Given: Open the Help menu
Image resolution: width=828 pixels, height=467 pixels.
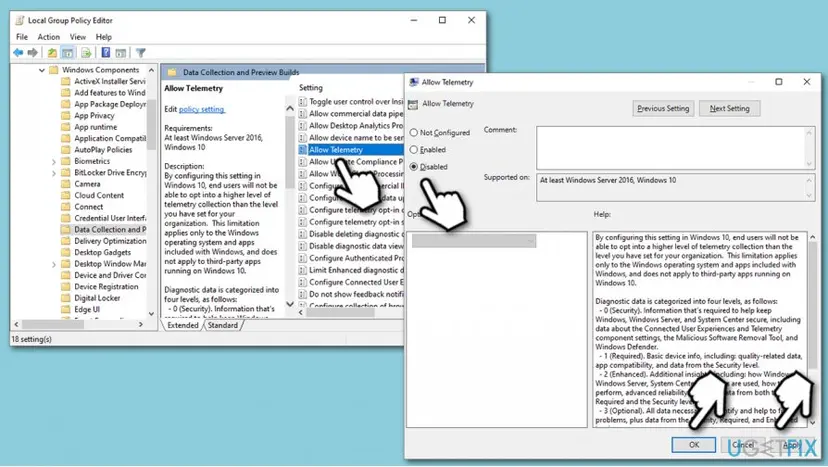Looking at the screenshot, I should pyautogui.click(x=104, y=37).
